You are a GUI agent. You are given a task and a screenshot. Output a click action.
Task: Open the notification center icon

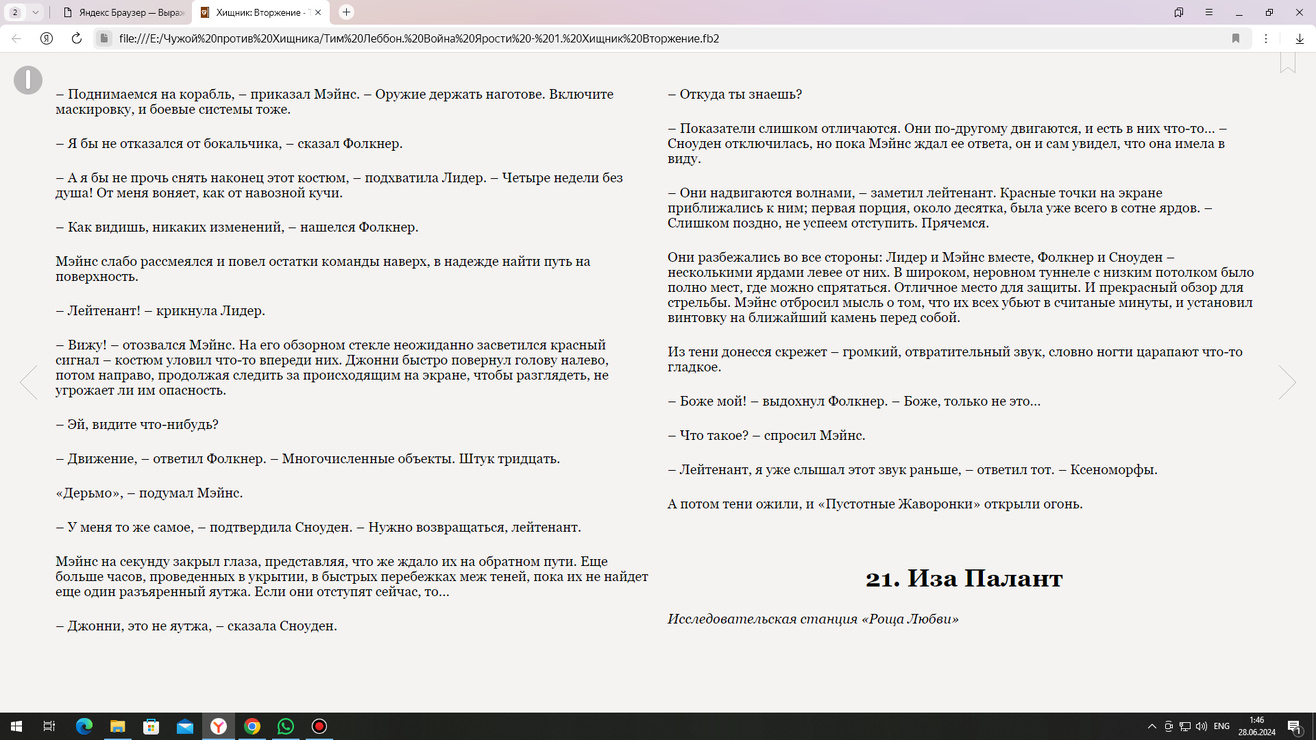coord(1296,727)
